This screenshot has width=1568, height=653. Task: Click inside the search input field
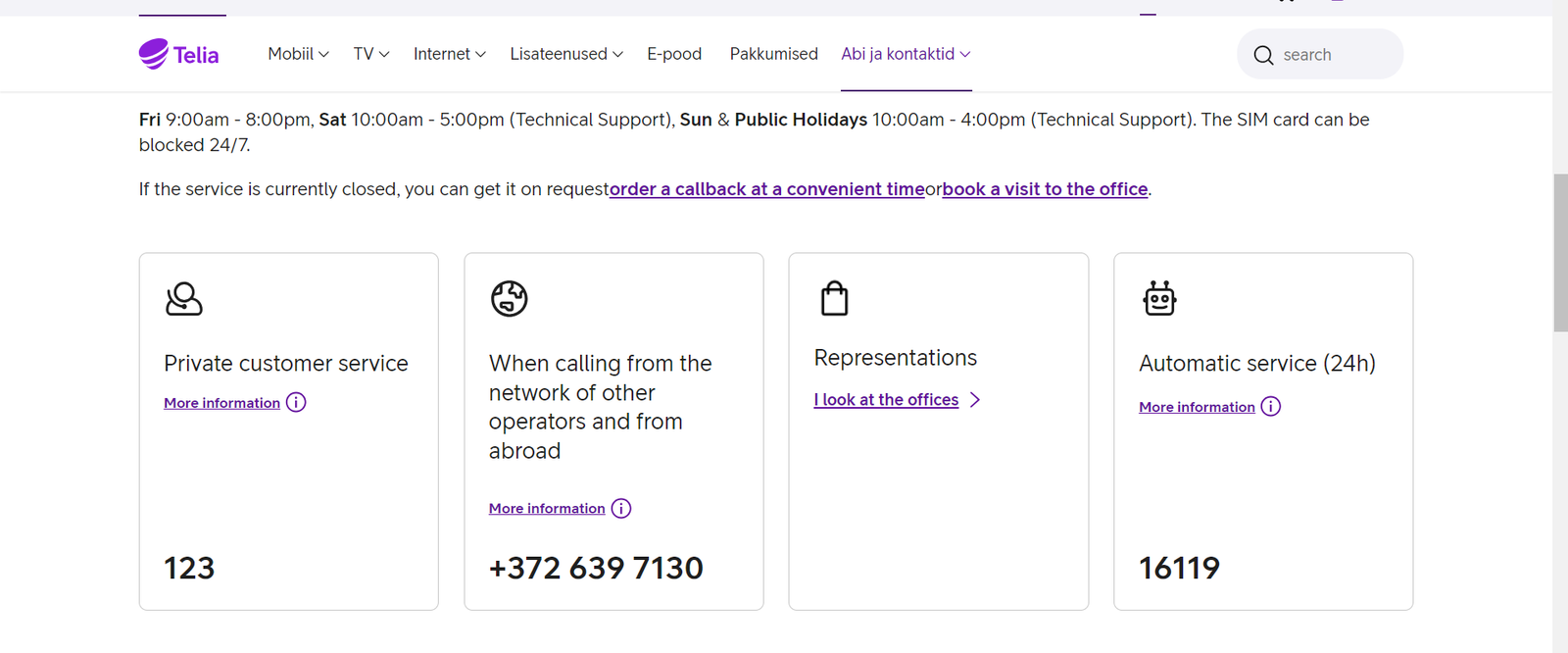tap(1333, 54)
